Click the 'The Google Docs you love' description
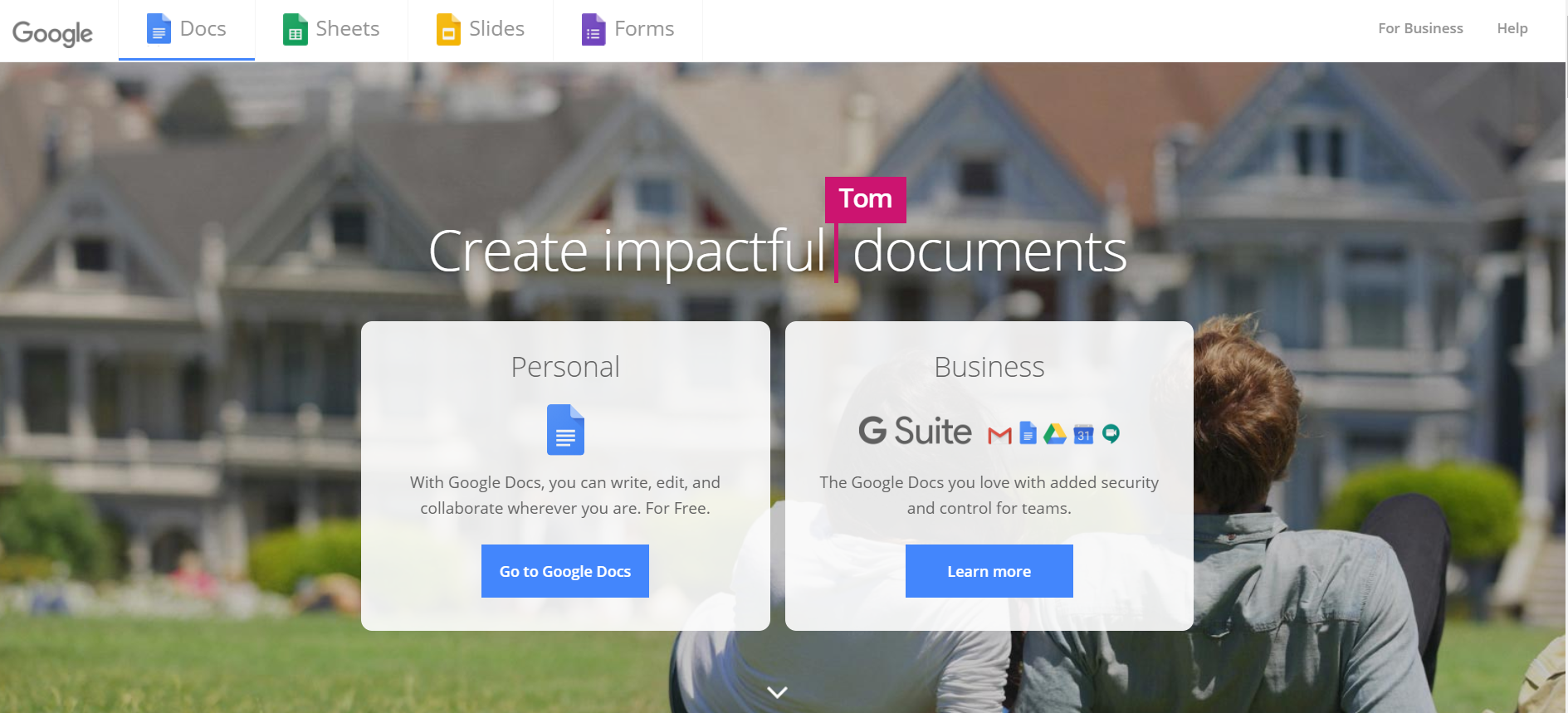The width and height of the screenshot is (1568, 713). 989,496
